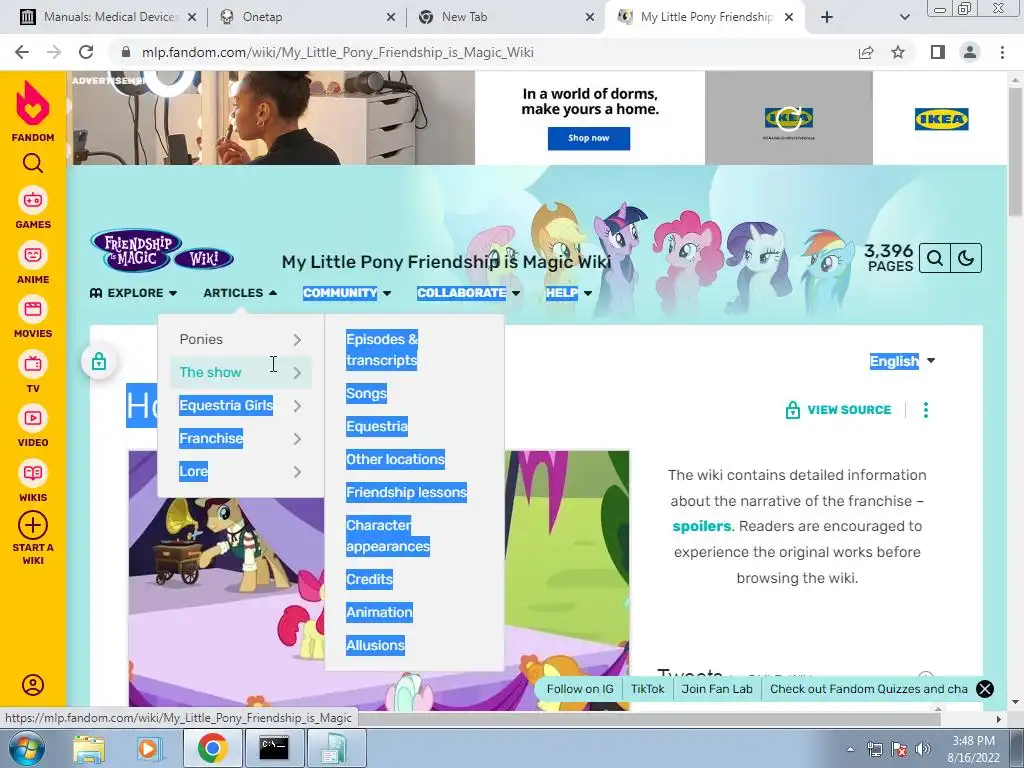
Task: Expand the Ponies submenu
Action: tap(241, 340)
